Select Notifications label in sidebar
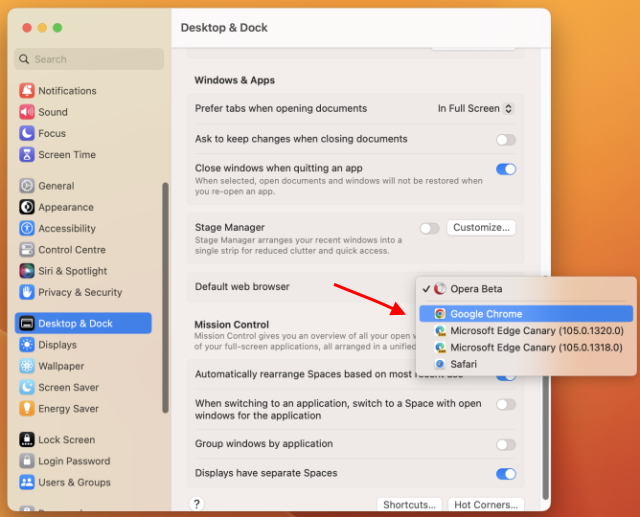Viewport: 640px width, 517px height. [x=67, y=91]
